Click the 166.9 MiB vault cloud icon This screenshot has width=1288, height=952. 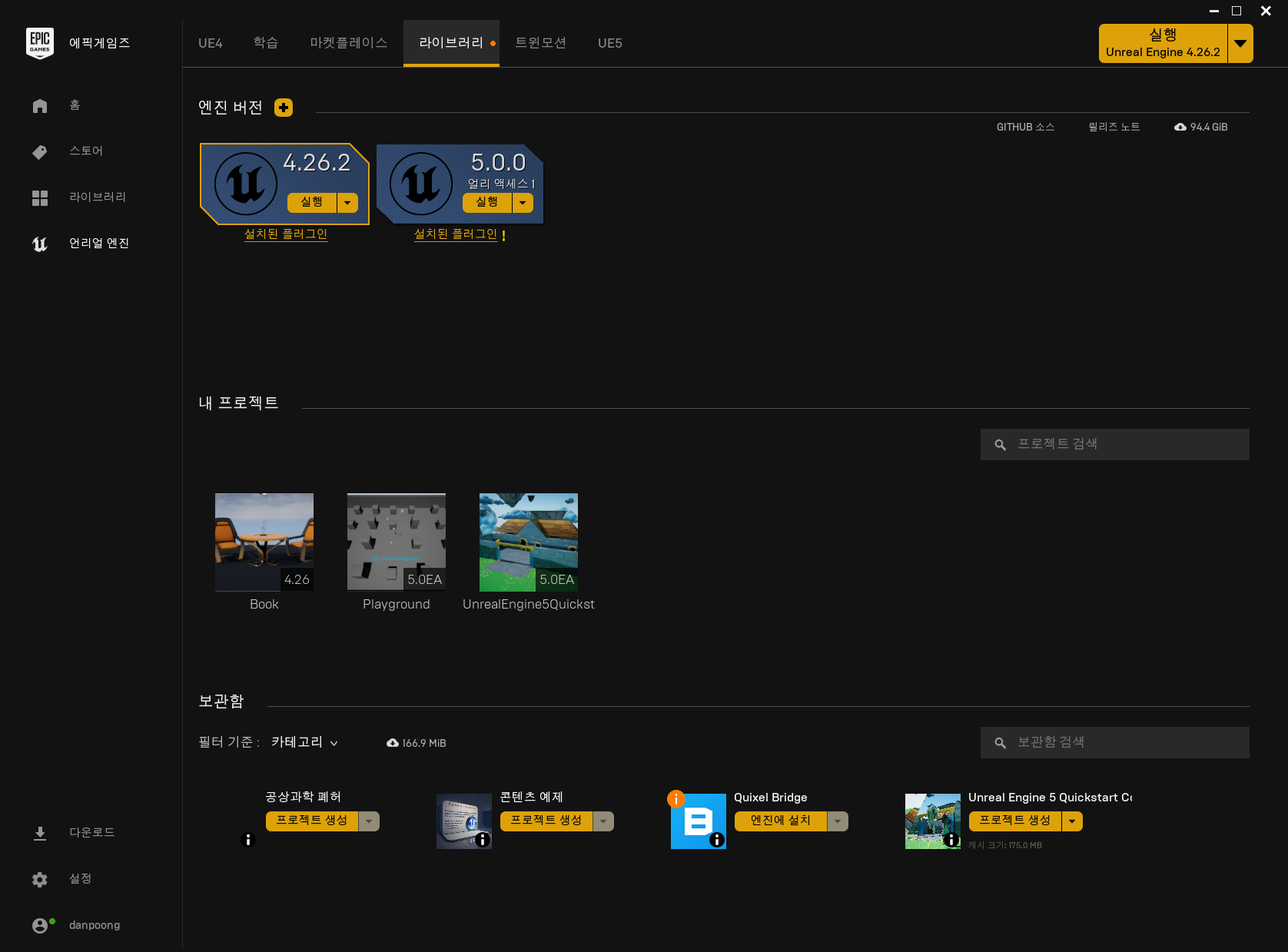point(393,743)
